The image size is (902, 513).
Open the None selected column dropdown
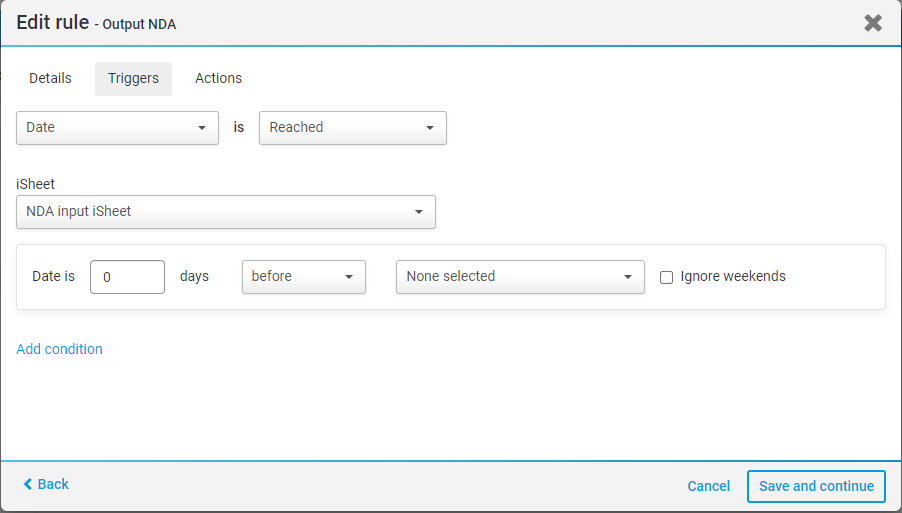tap(519, 277)
